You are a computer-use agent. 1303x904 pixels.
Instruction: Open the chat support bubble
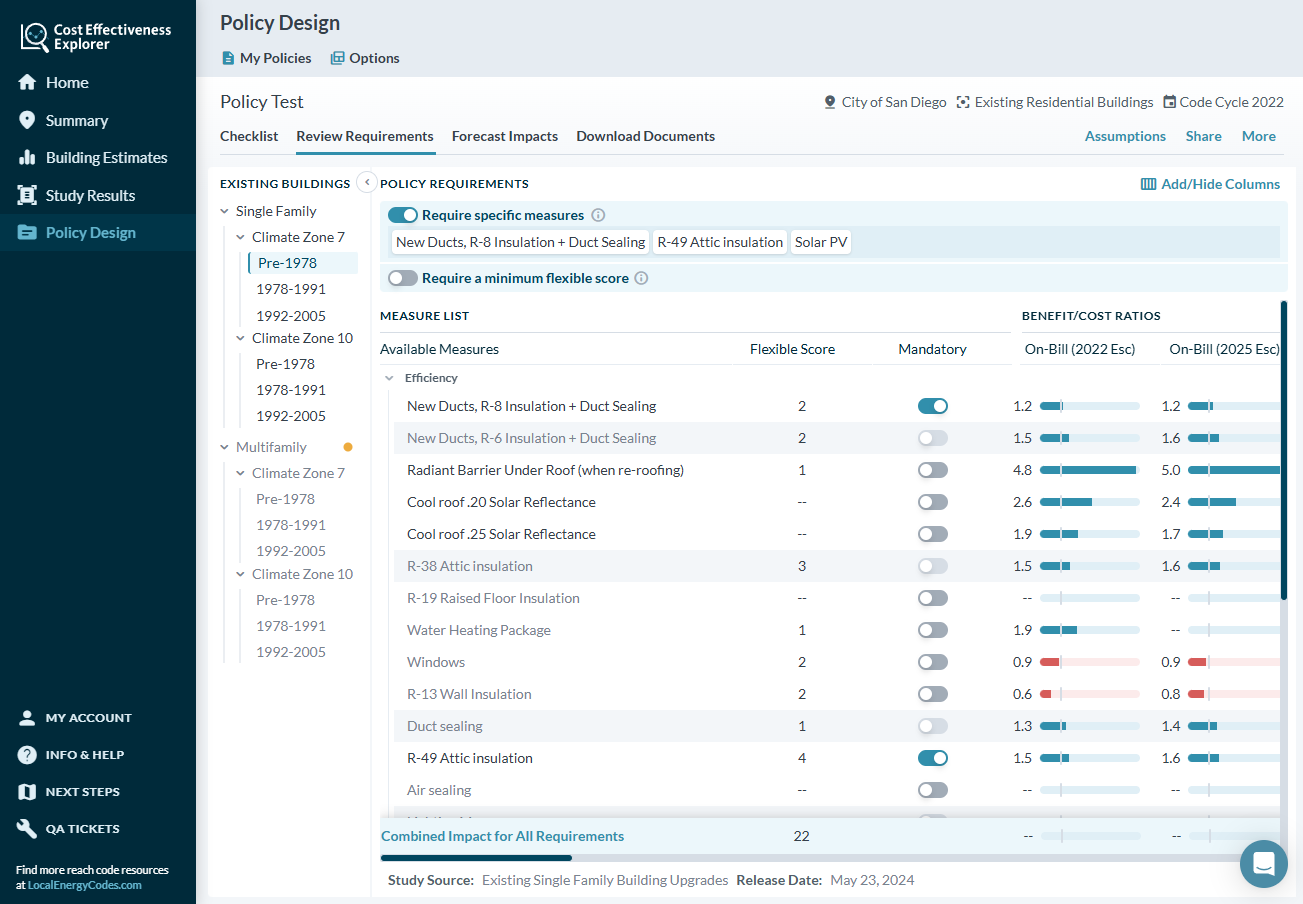tap(1264, 864)
